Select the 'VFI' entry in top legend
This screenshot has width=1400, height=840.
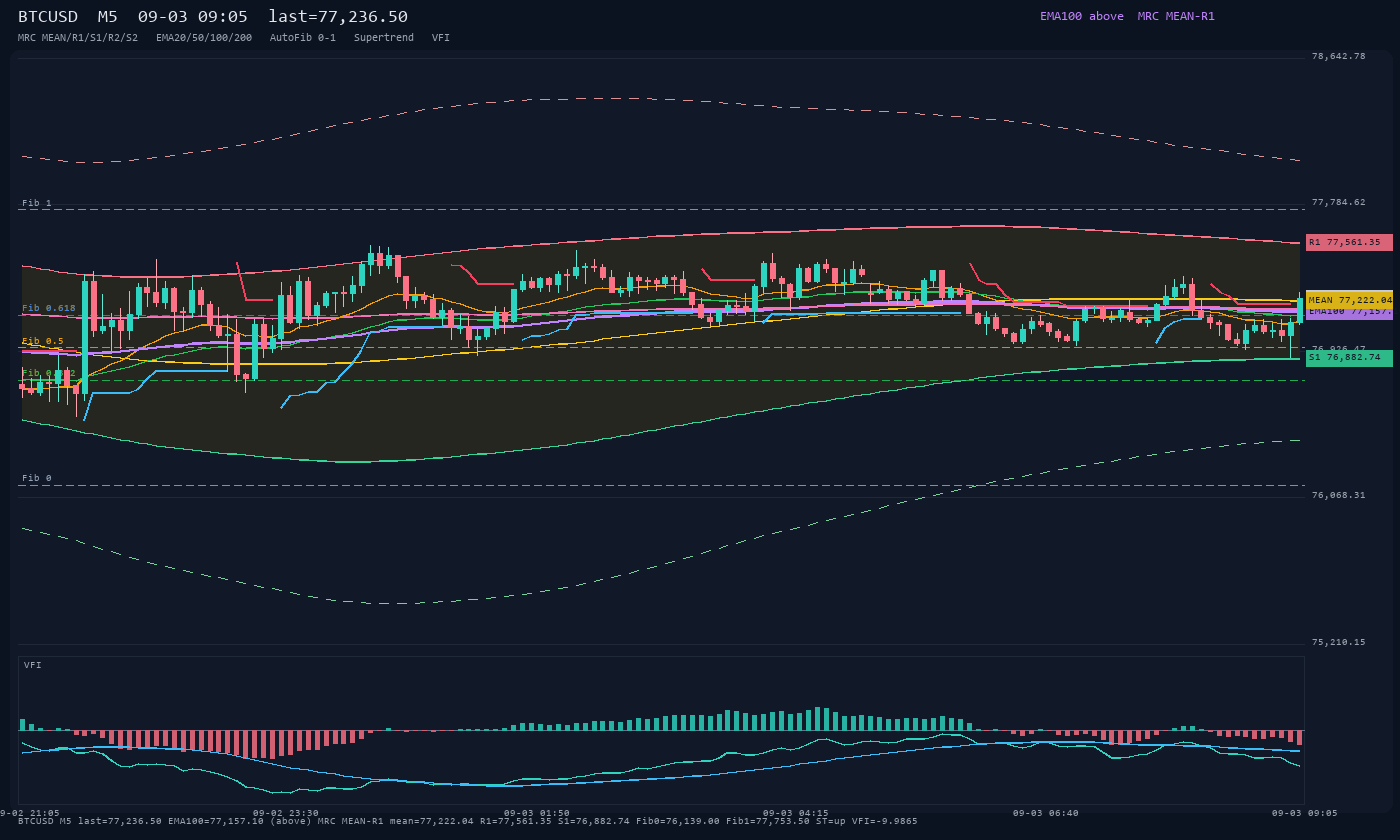(441, 38)
